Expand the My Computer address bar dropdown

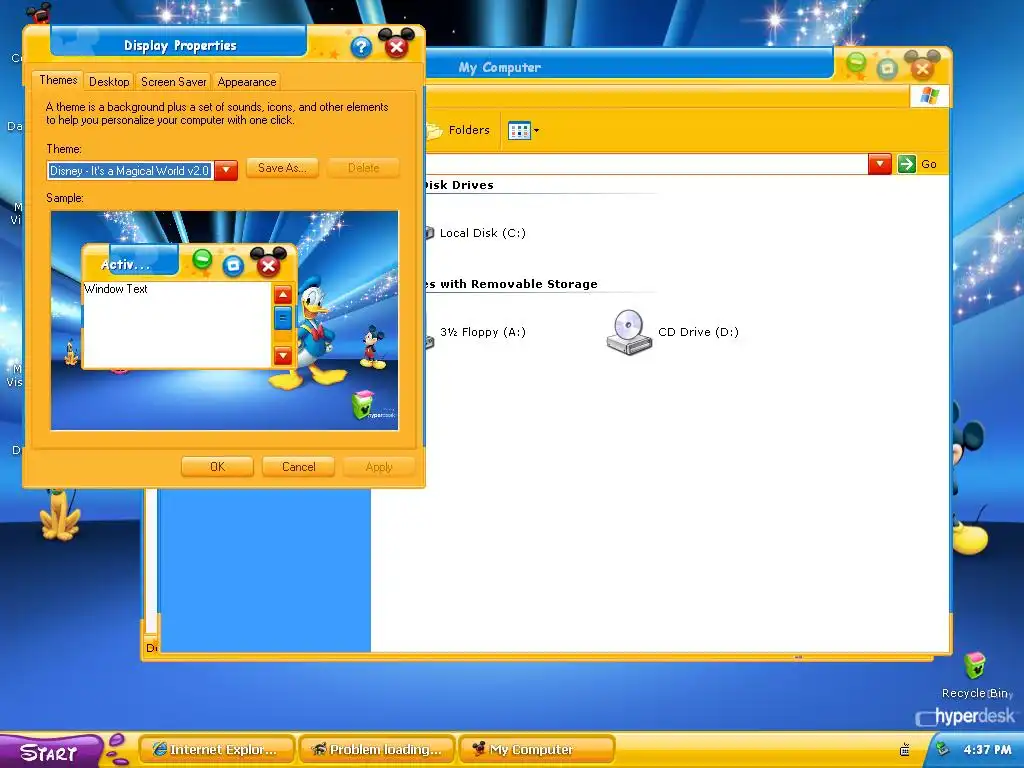pyautogui.click(x=880, y=164)
